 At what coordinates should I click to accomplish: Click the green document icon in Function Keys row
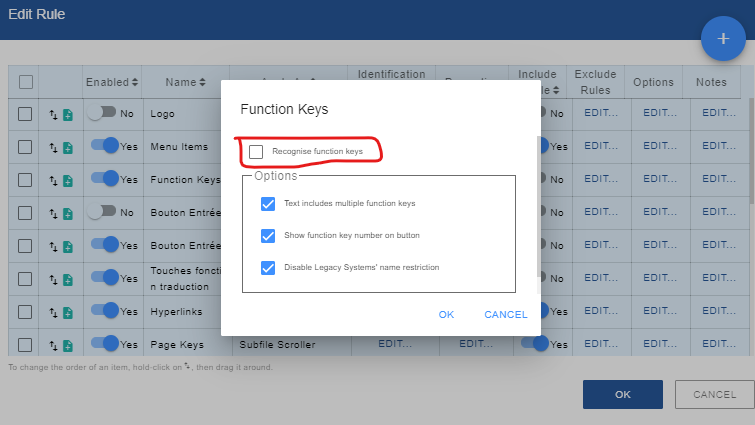tap(68, 180)
